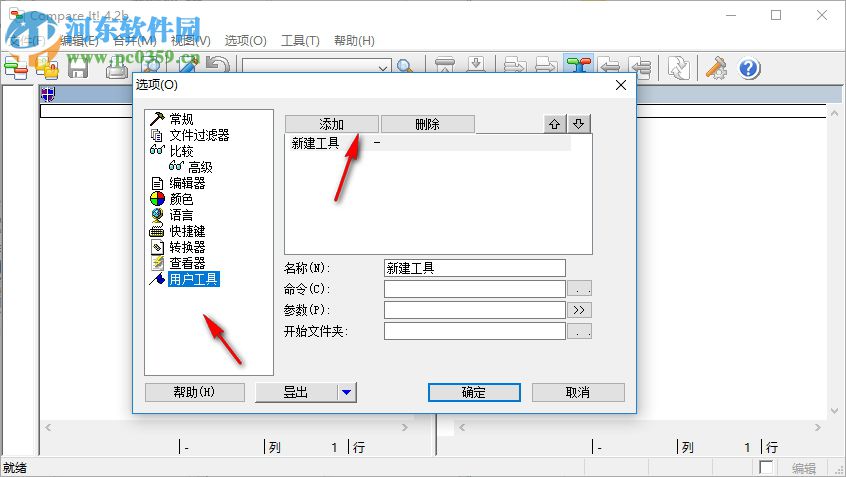Open the 选项(O) menu

[x=245, y=40]
